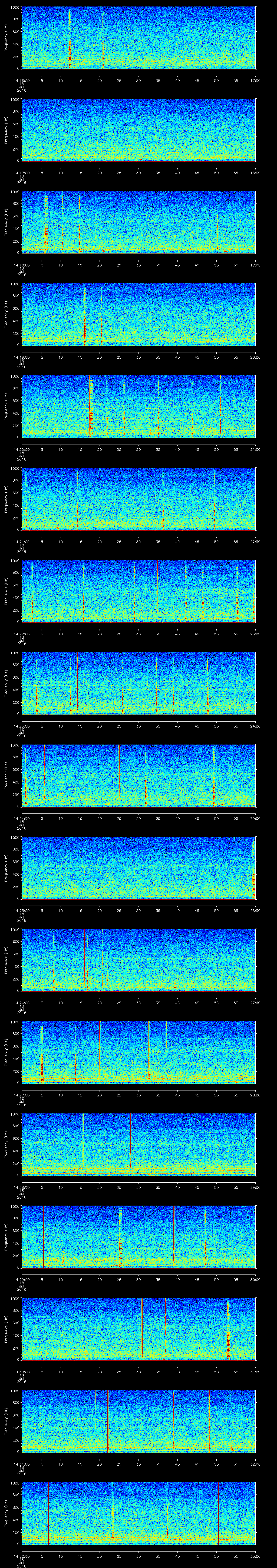Pick the 30:00 end time label
277x1568 pixels.
coord(256,1279)
